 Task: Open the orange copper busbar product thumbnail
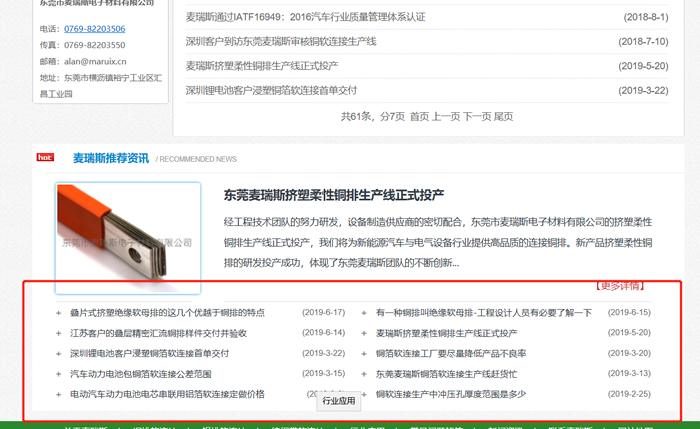pyautogui.click(x=128, y=238)
